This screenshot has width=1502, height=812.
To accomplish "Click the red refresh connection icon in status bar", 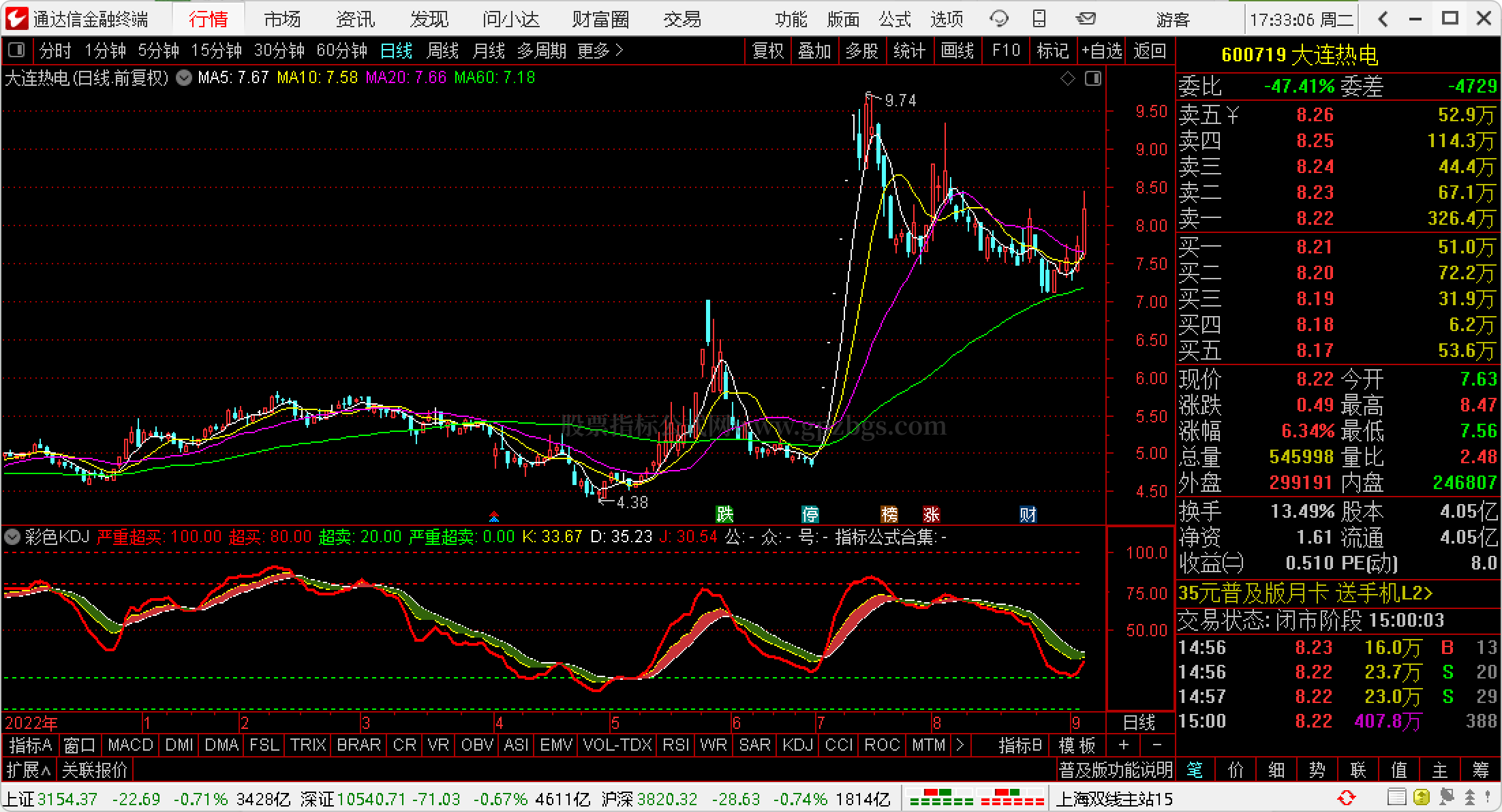I will click(x=1347, y=797).
